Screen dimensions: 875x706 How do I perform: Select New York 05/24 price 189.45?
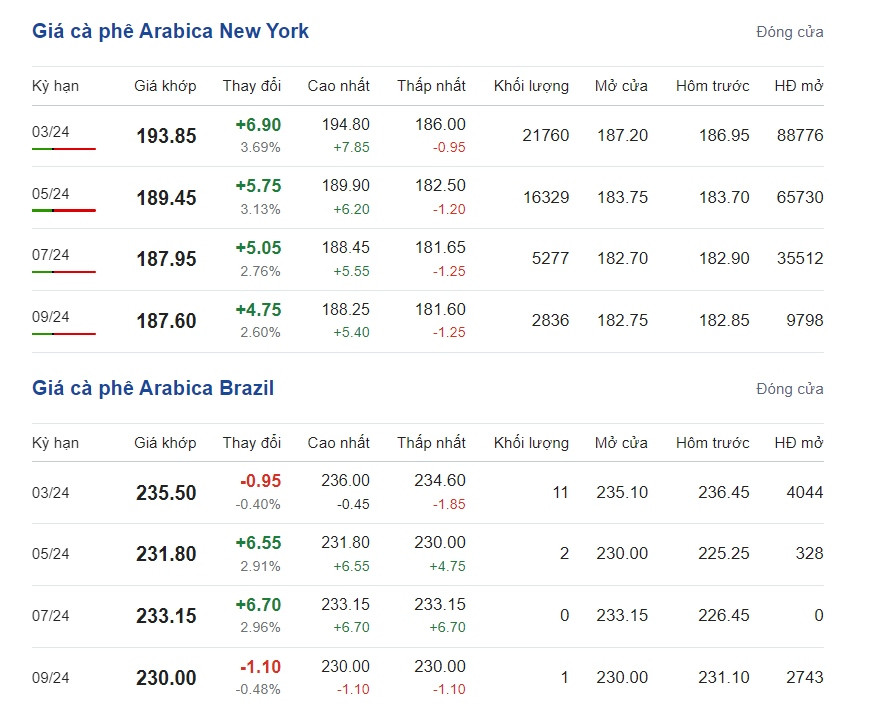[166, 198]
